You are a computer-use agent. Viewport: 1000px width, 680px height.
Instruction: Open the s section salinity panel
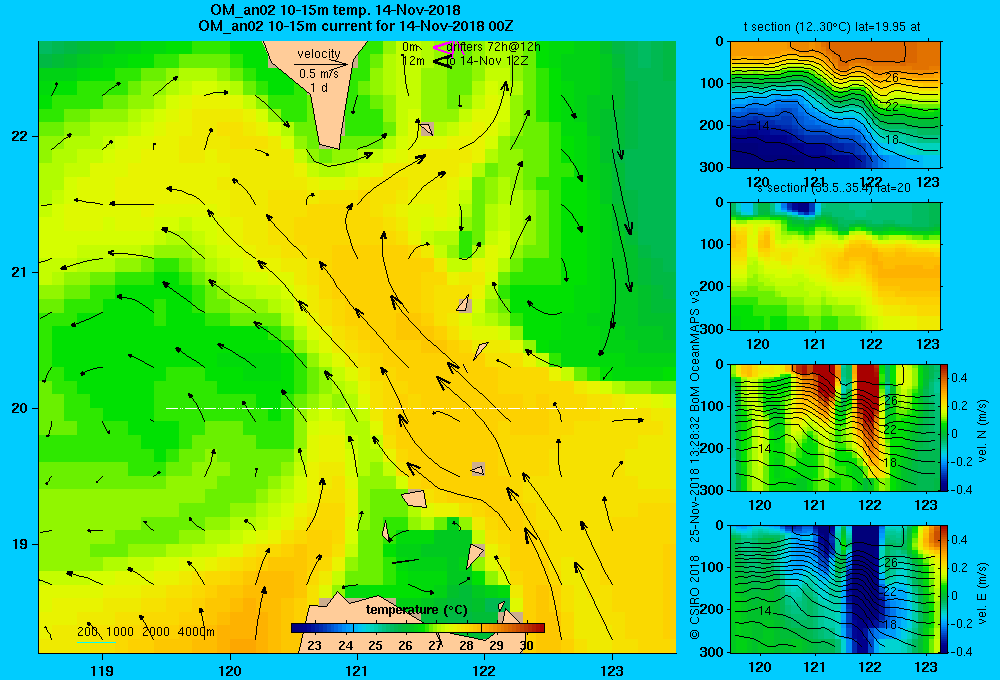pyautogui.click(x=835, y=266)
